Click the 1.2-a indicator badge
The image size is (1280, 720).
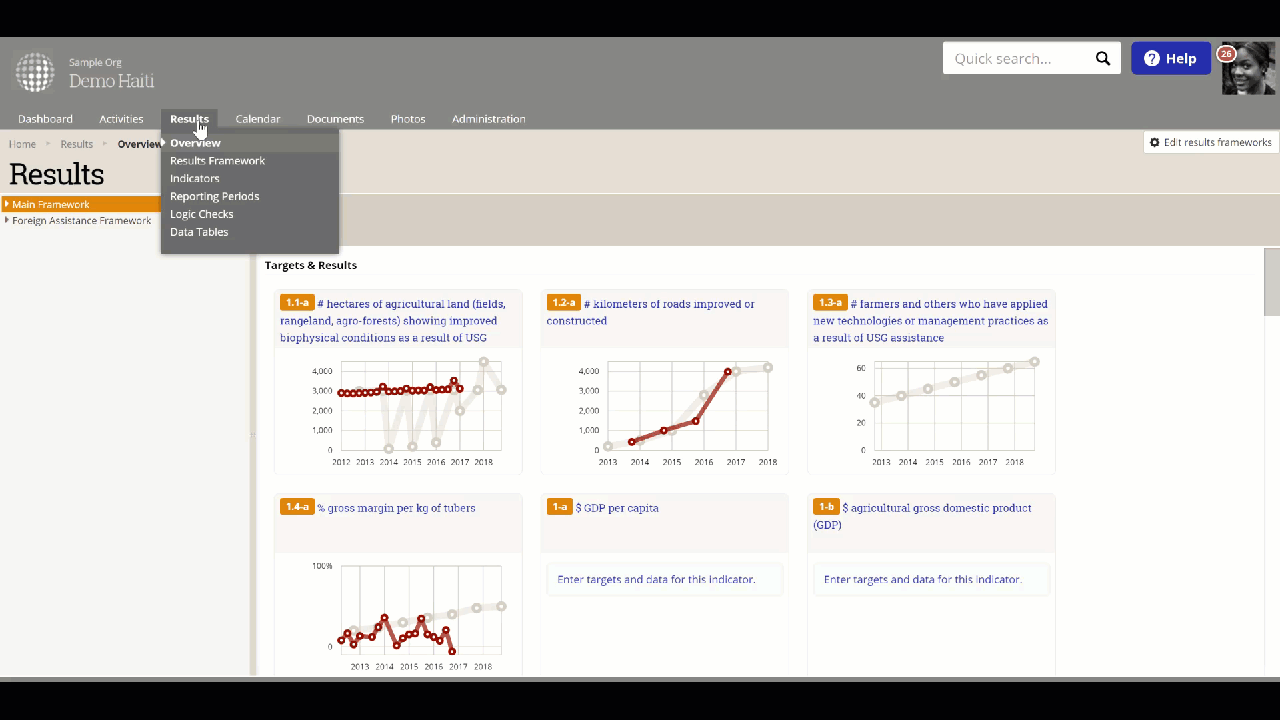[x=564, y=302]
